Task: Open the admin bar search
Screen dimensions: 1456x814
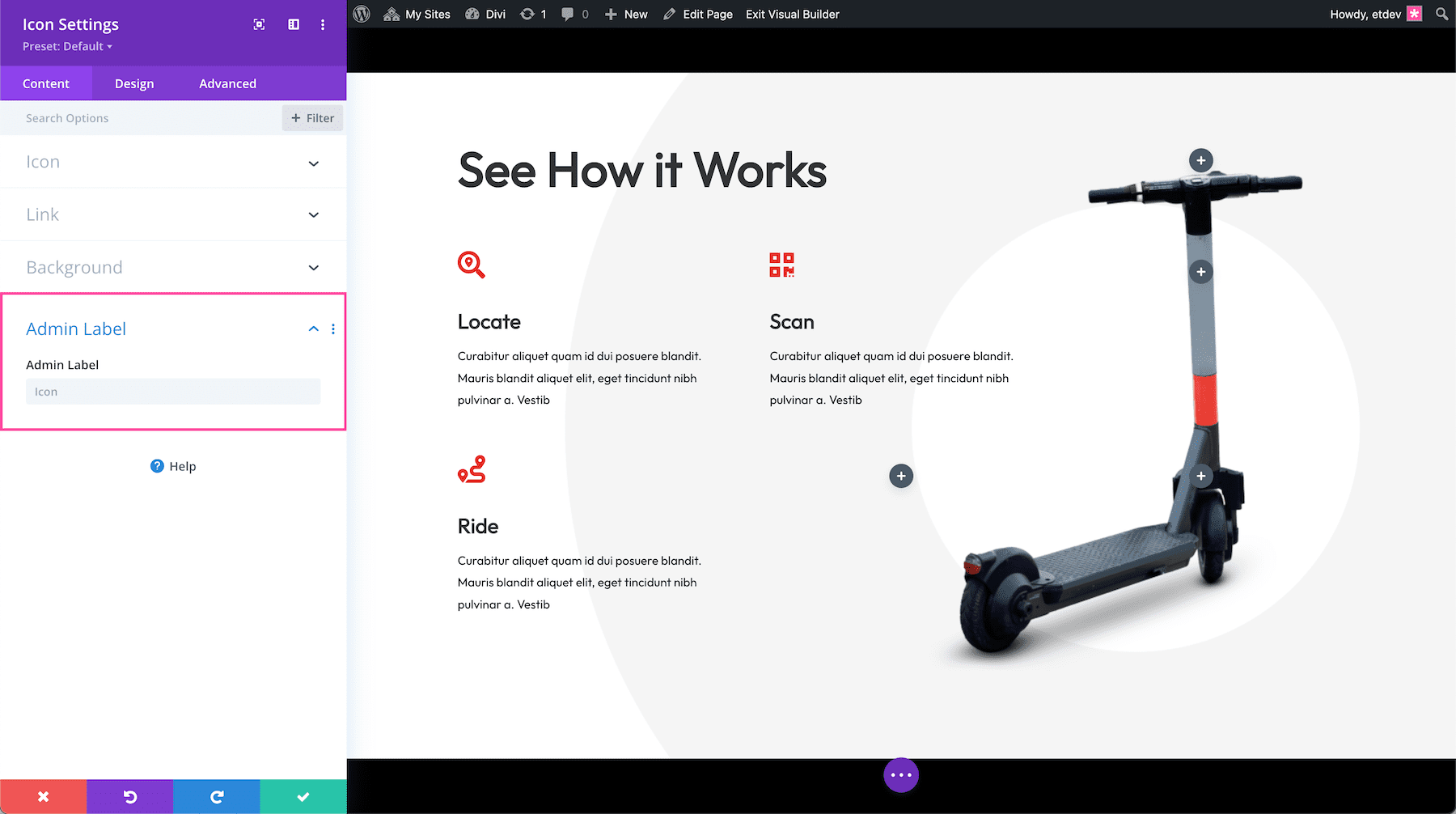Action: (x=1441, y=14)
